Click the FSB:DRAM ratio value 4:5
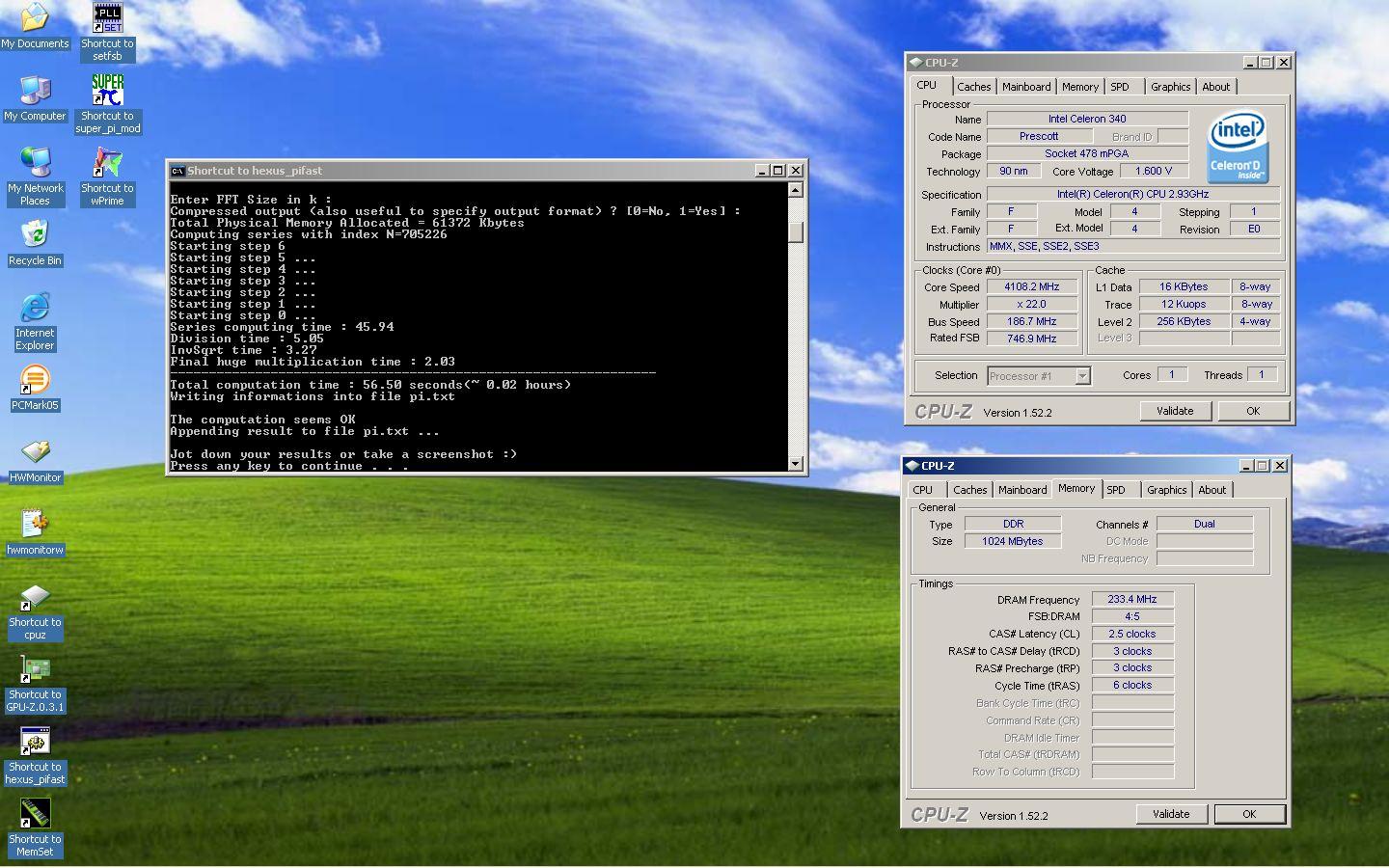Image resolution: width=1389 pixels, height=868 pixels. tap(1132, 616)
